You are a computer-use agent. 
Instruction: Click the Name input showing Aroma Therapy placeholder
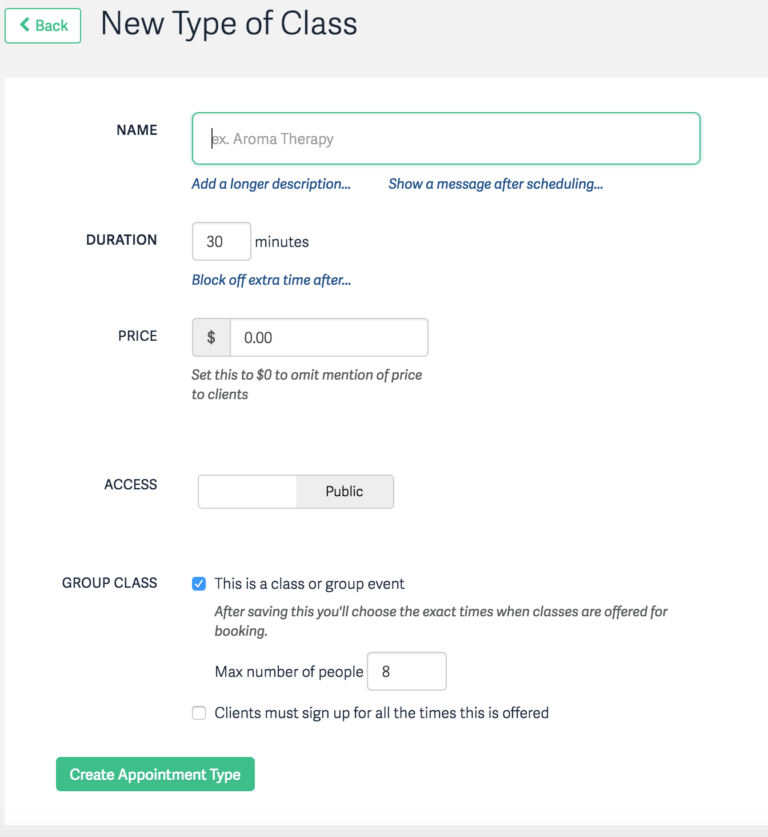(445, 138)
